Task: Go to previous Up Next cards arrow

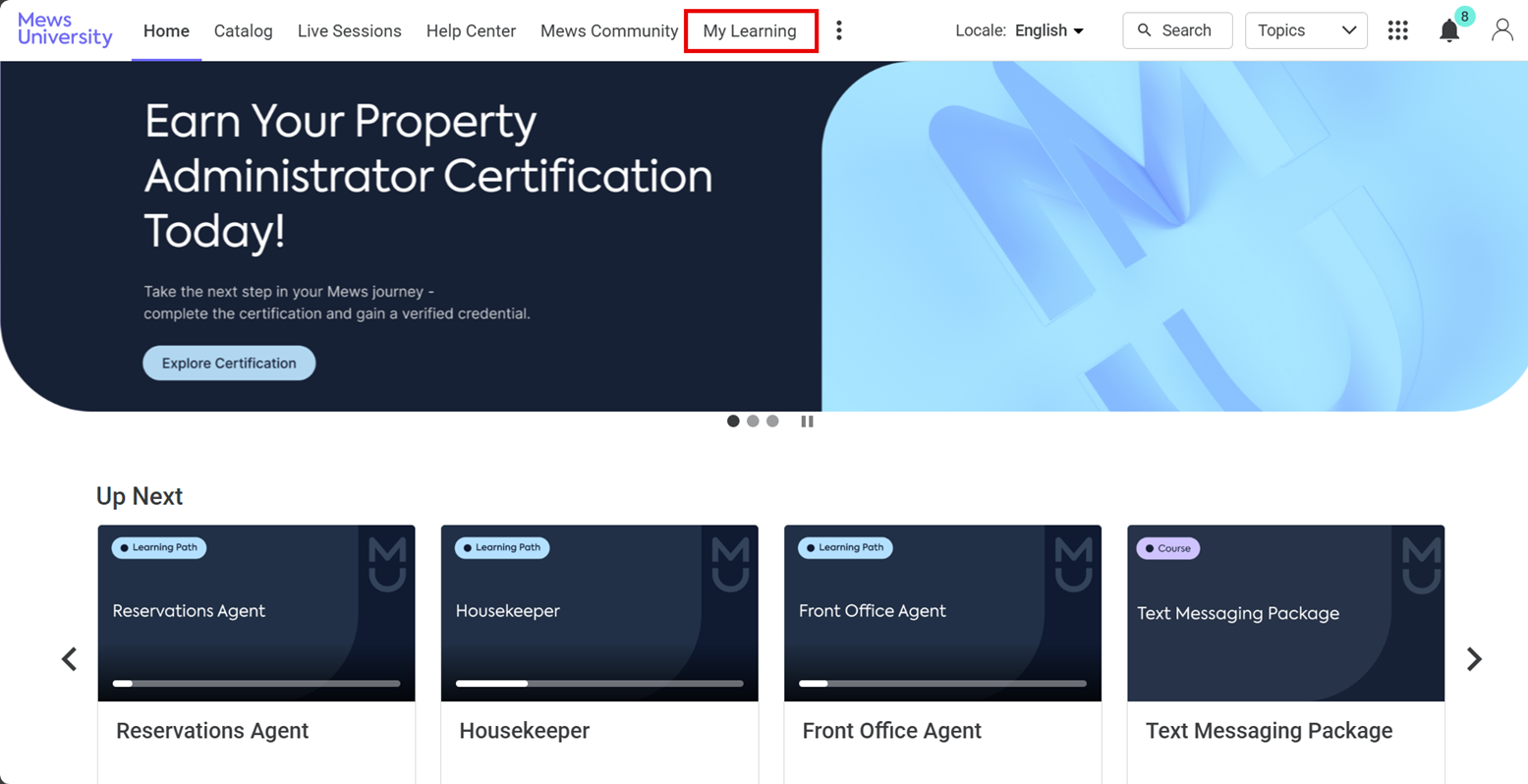Action: (69, 658)
